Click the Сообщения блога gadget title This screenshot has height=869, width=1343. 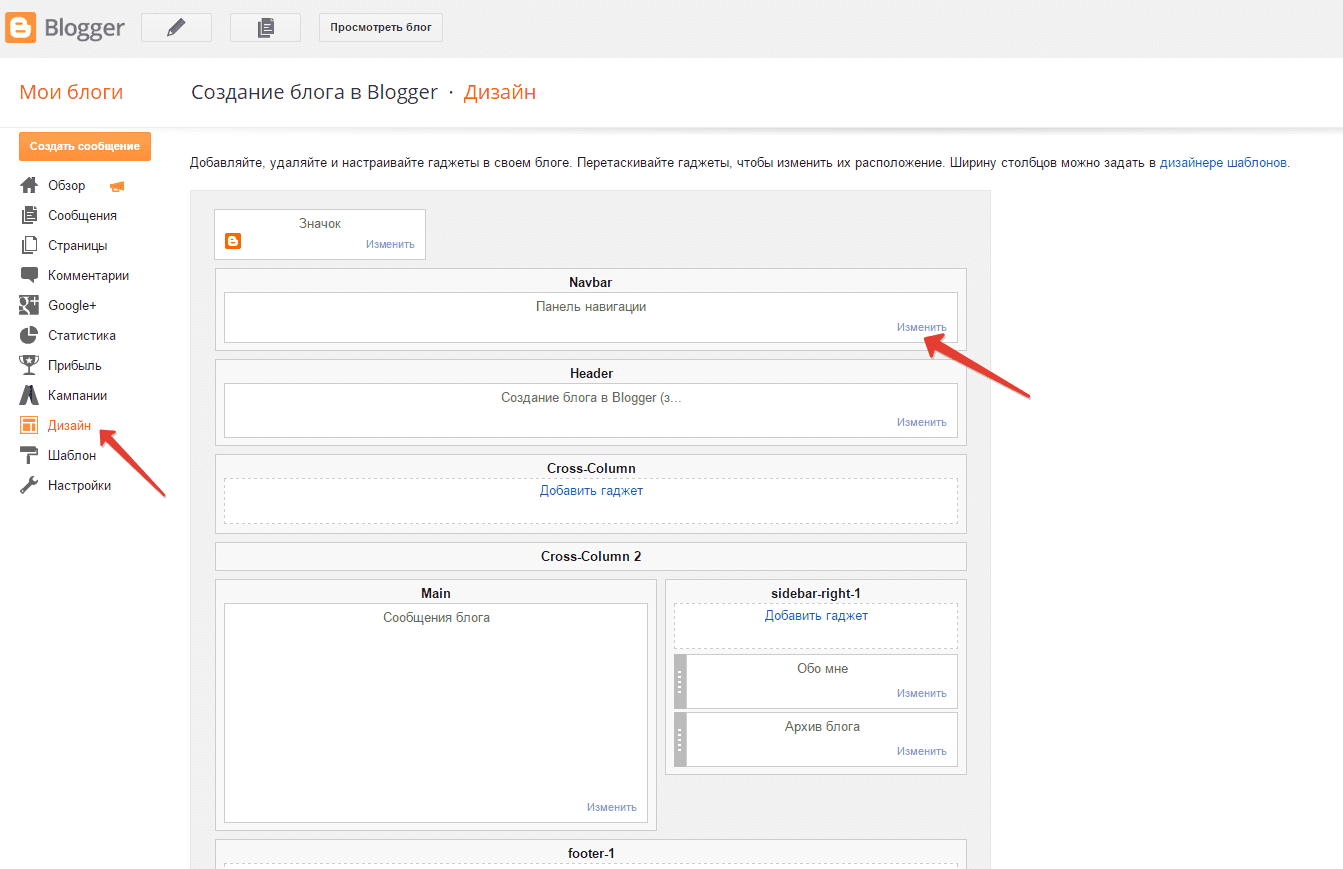(x=437, y=617)
